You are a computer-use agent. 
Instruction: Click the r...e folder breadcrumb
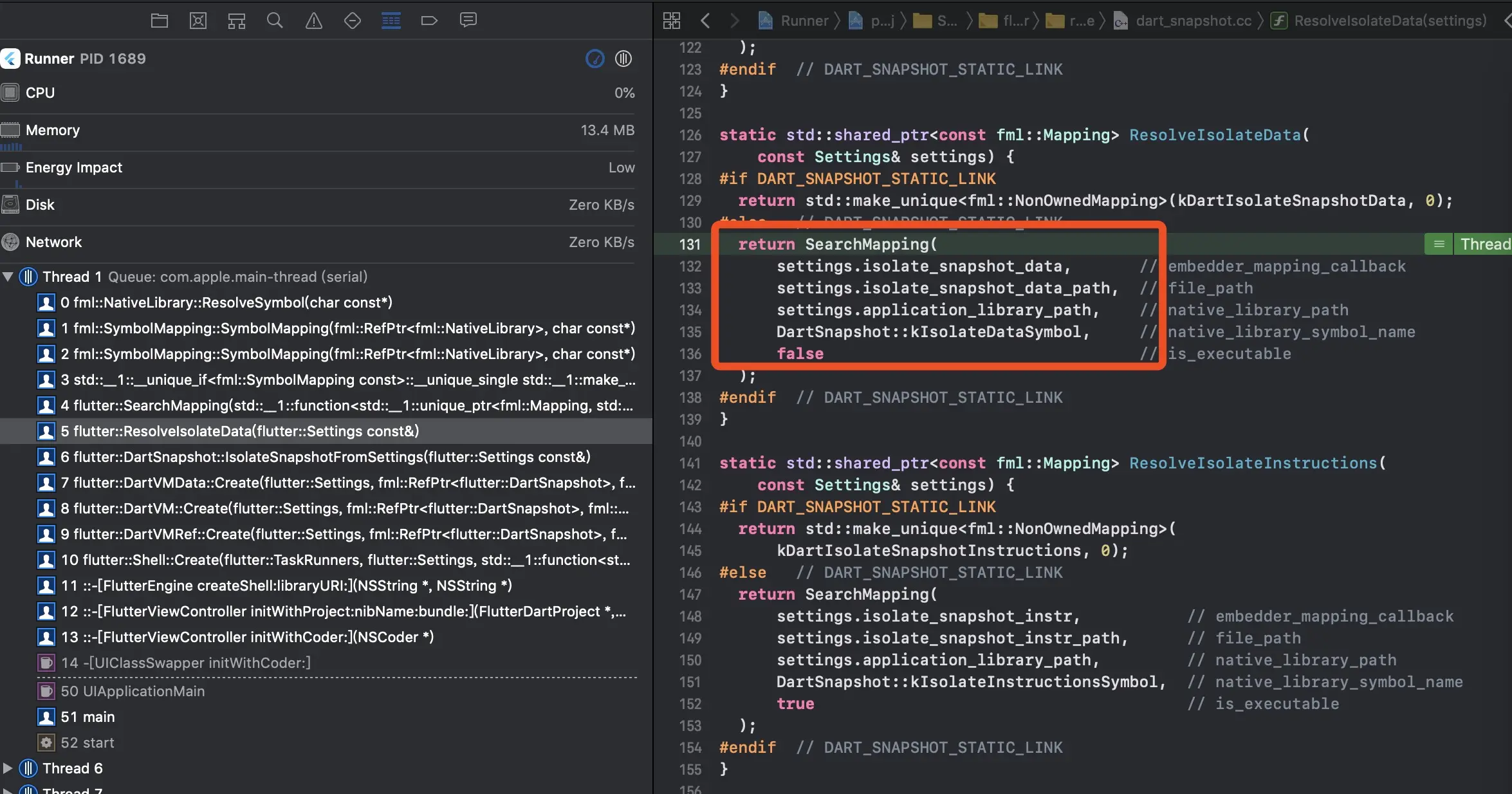tap(1070, 21)
